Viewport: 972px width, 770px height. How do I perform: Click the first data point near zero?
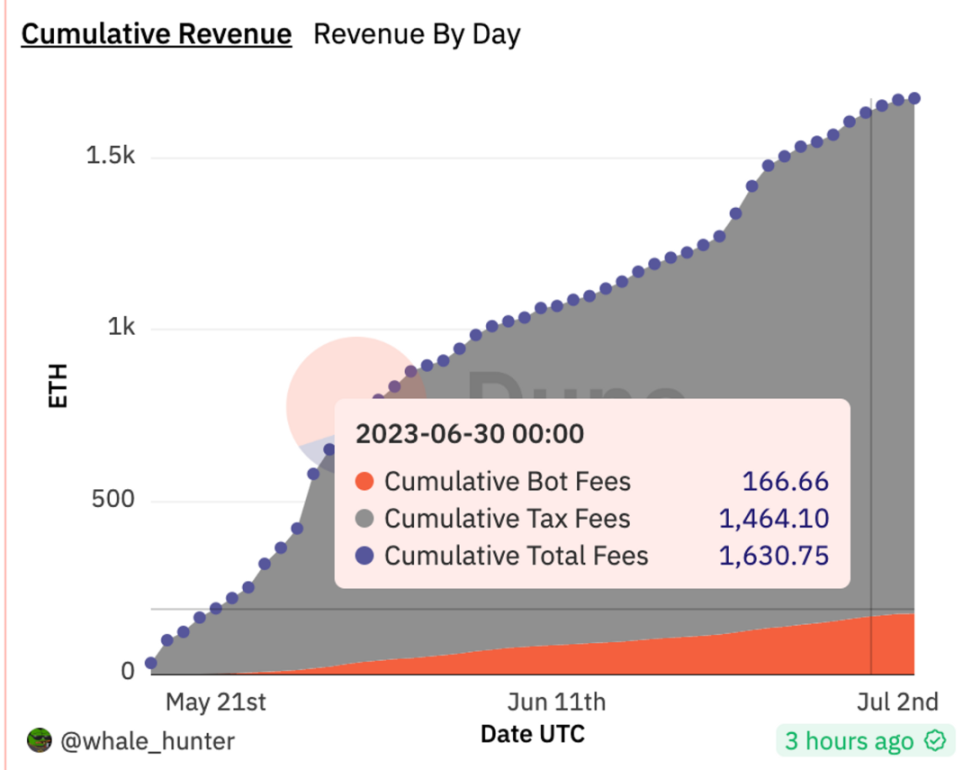[151, 663]
